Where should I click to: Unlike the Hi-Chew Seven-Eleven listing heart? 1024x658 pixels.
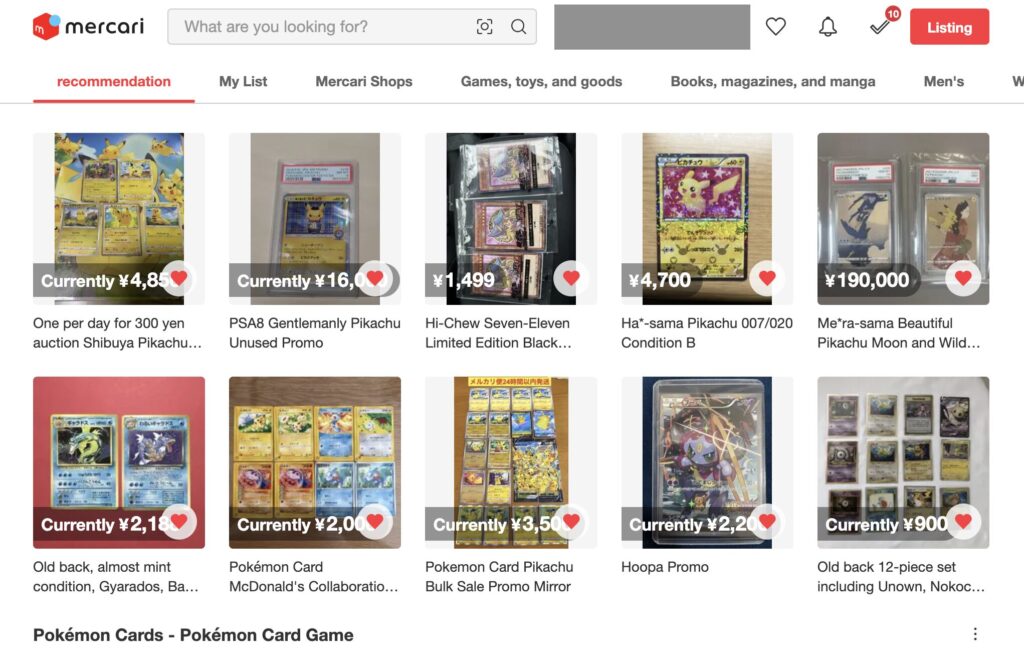coord(571,278)
